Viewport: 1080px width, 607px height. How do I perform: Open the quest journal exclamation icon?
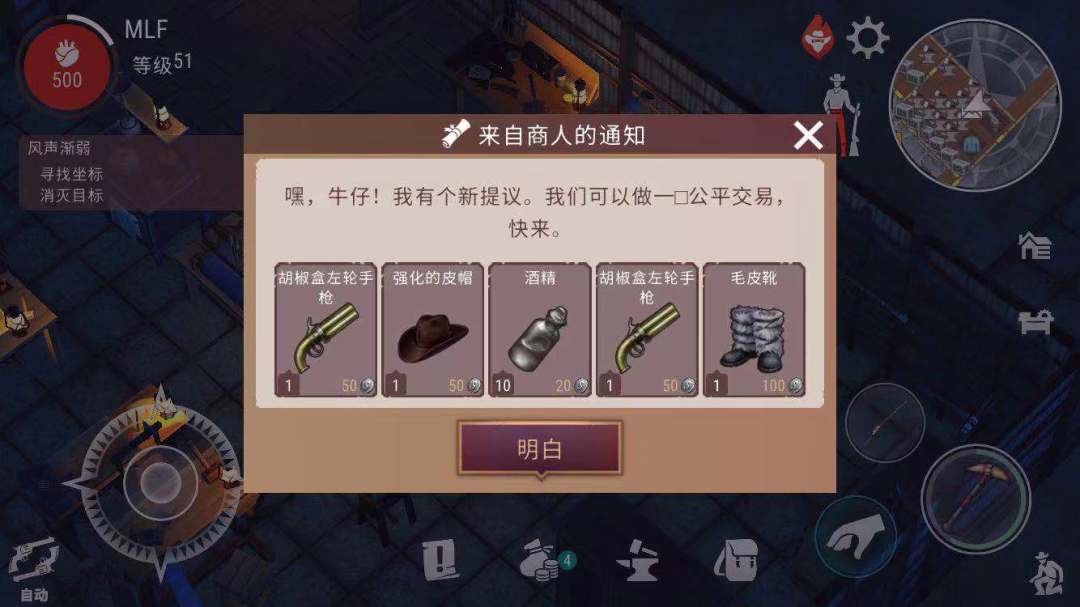click(x=441, y=559)
